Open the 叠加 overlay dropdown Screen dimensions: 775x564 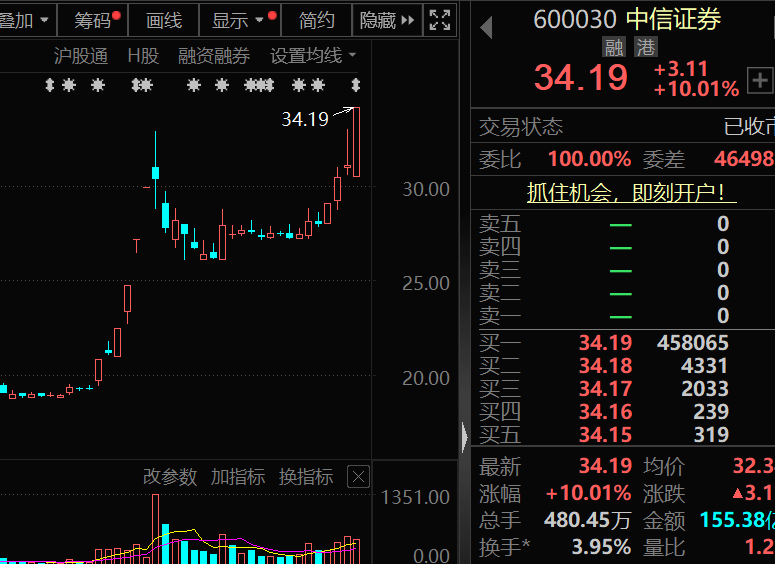[x=27, y=20]
